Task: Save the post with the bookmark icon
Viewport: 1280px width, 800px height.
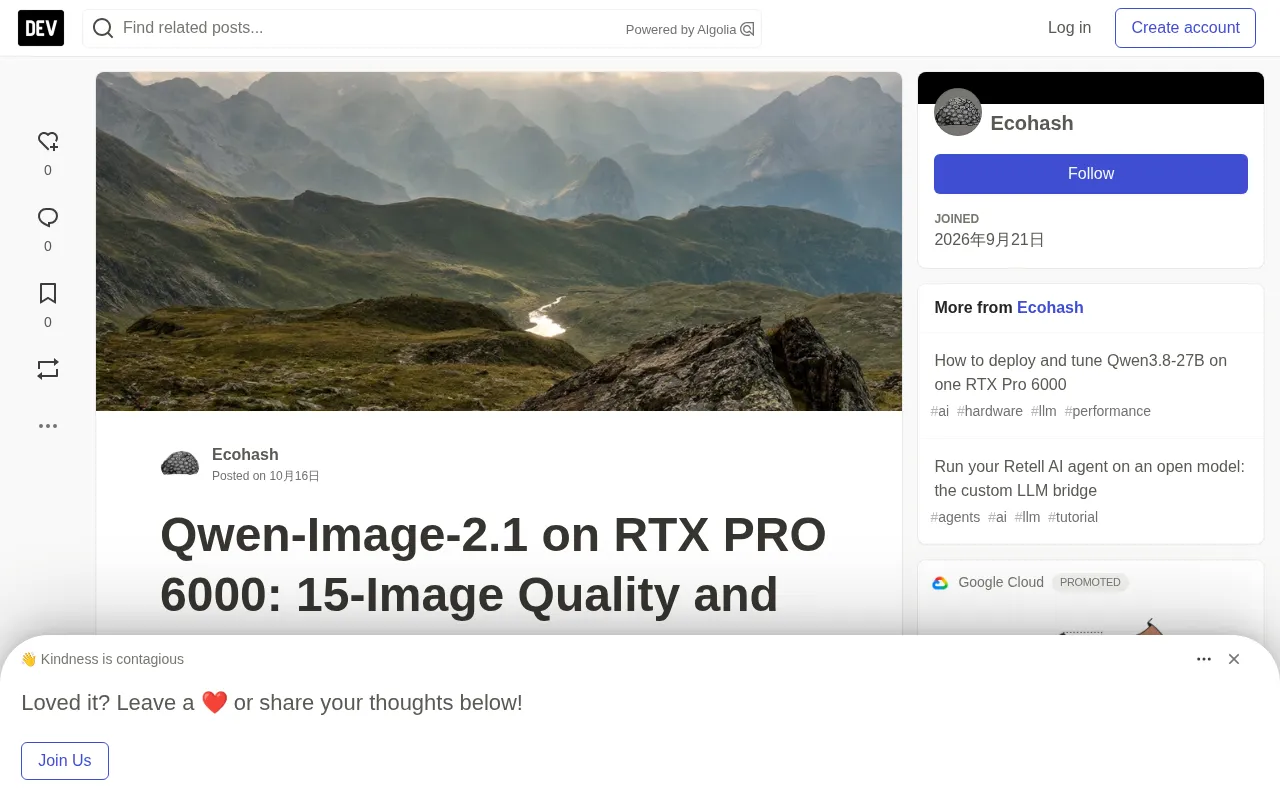Action: (48, 294)
